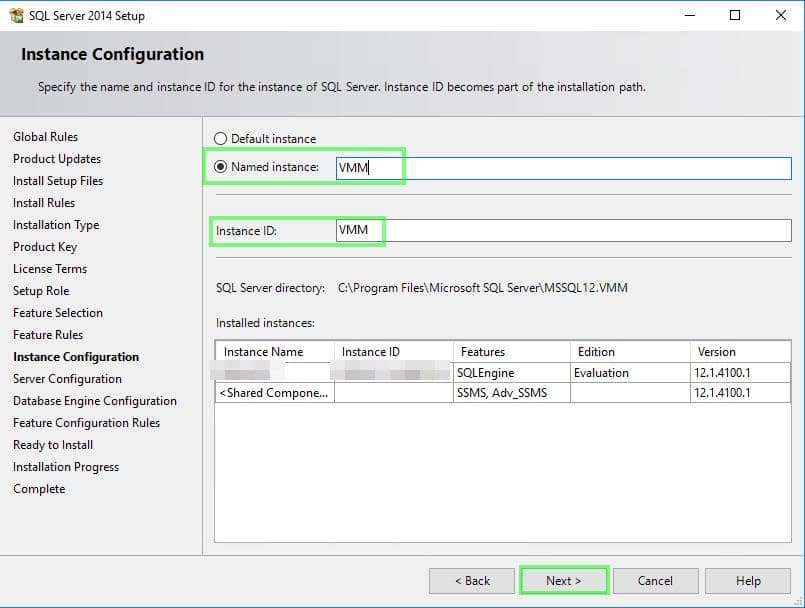
Task: Click the Named instance text field
Action: pos(563,168)
